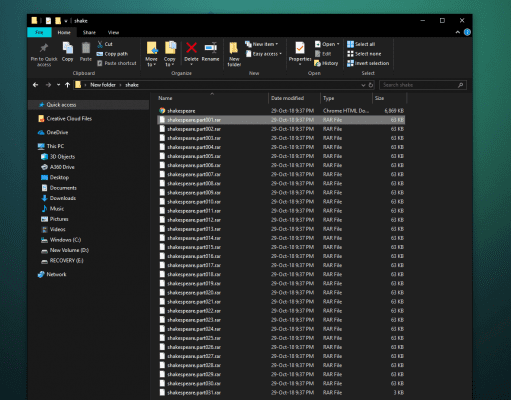Image resolution: width=511 pixels, height=400 pixels.
Task: Click Paste shortcut command
Action: tap(116, 63)
